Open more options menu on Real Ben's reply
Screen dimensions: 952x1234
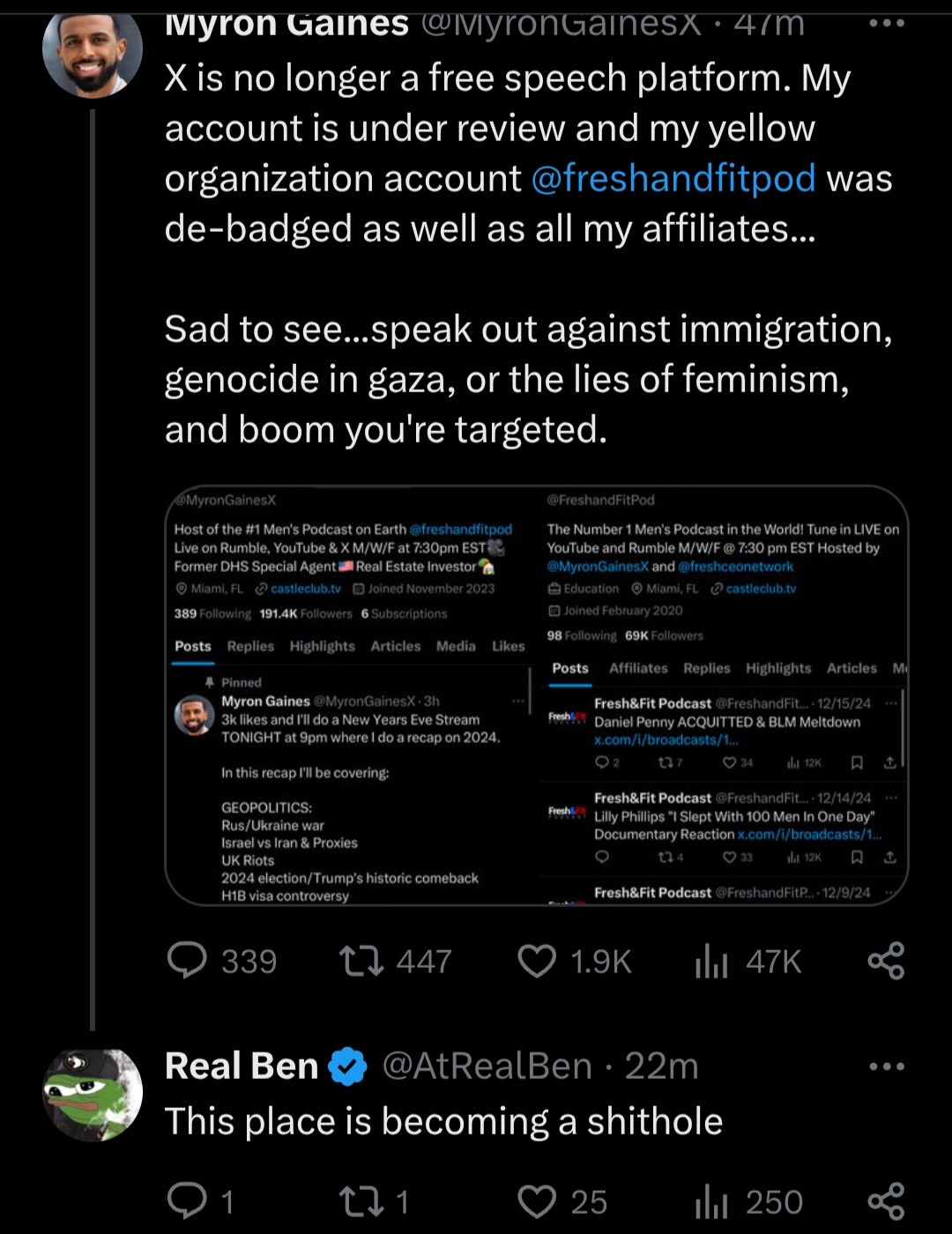tap(887, 1067)
